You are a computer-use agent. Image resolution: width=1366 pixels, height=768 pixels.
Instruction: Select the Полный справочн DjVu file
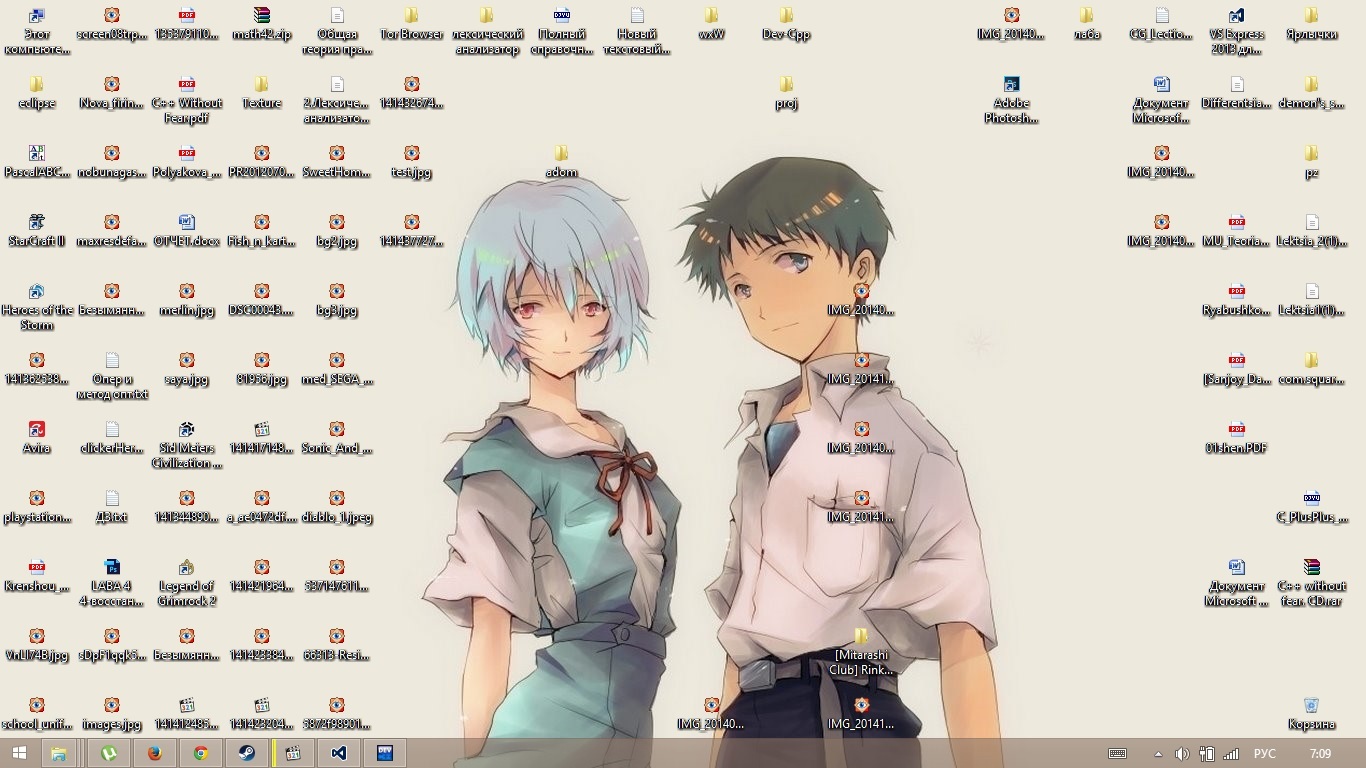tap(561, 31)
